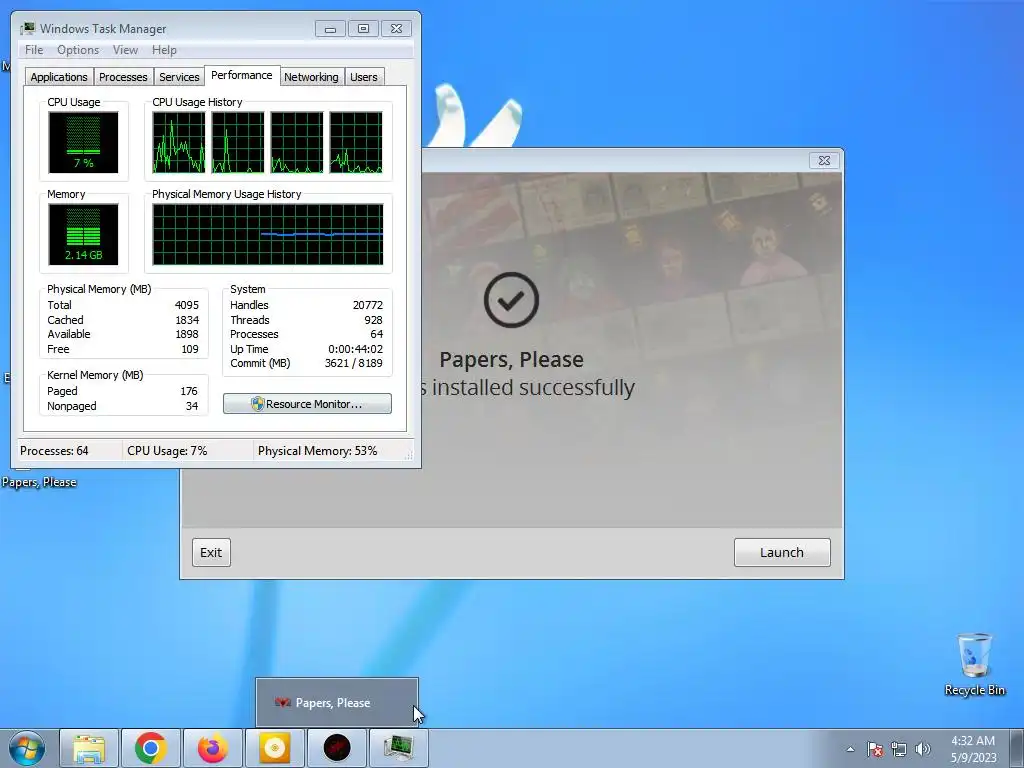The width and height of the screenshot is (1024, 768).
Task: Open Resource Monitor from Task Manager
Action: click(x=307, y=404)
